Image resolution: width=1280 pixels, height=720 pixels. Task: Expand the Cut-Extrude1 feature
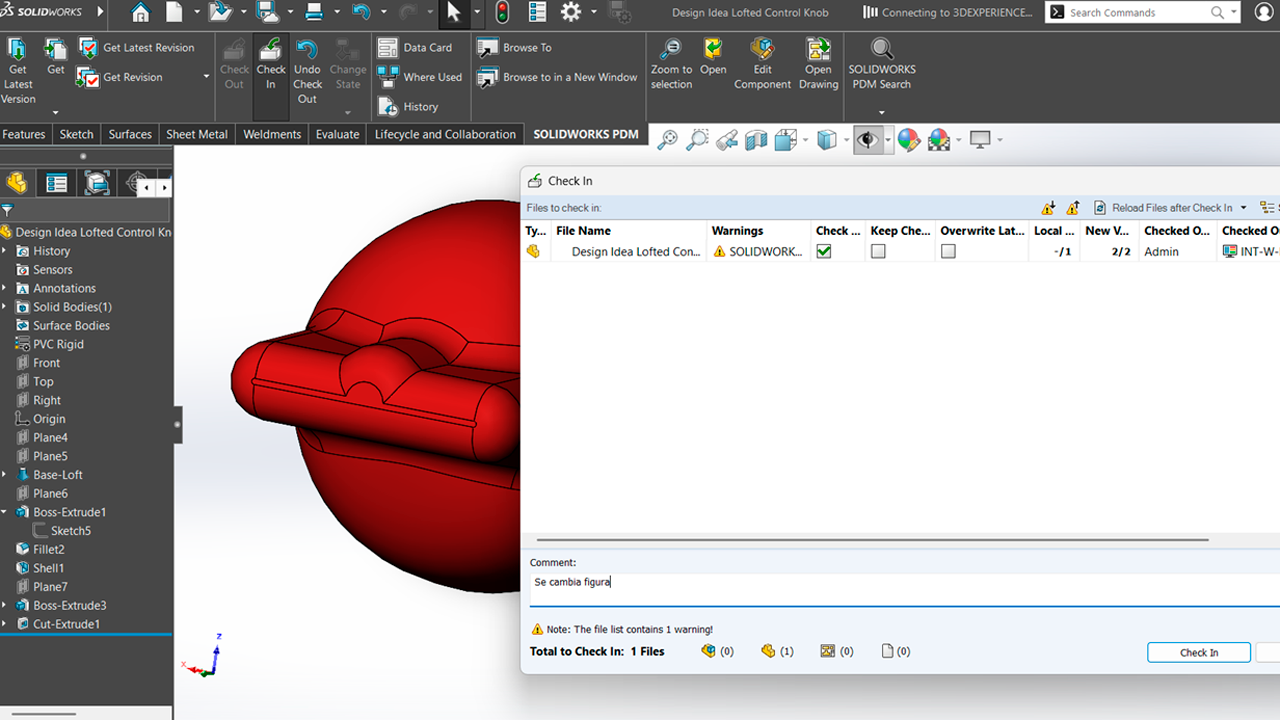5,624
